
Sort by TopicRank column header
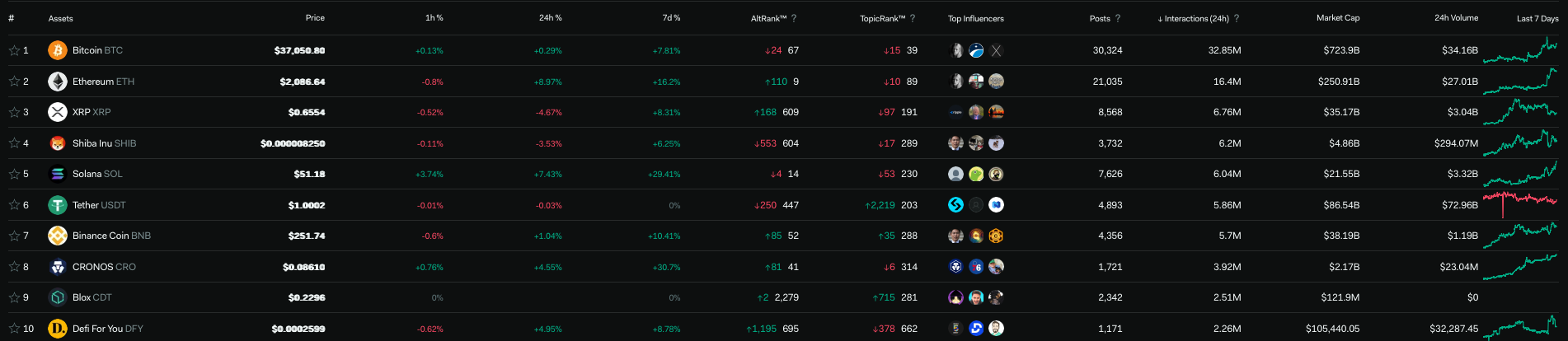coord(882,18)
